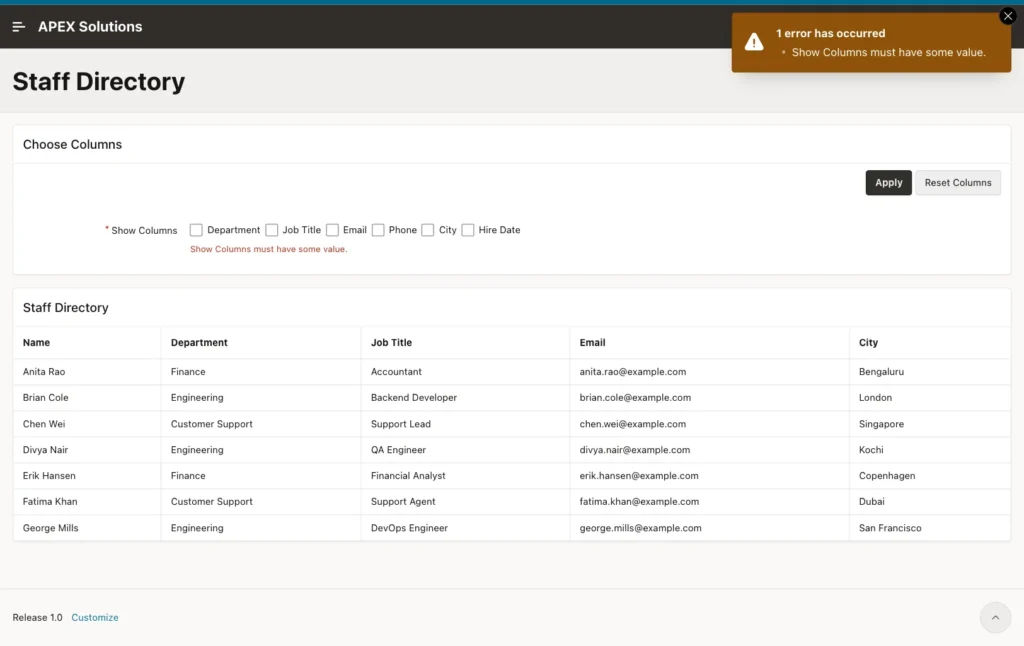
Task: Click the San Francisco city cell
Action: tap(929, 528)
